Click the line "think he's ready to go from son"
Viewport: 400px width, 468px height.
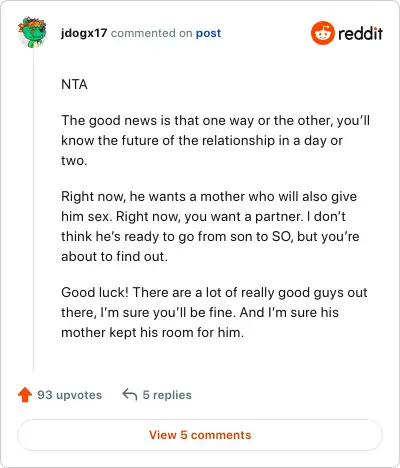[210, 237]
